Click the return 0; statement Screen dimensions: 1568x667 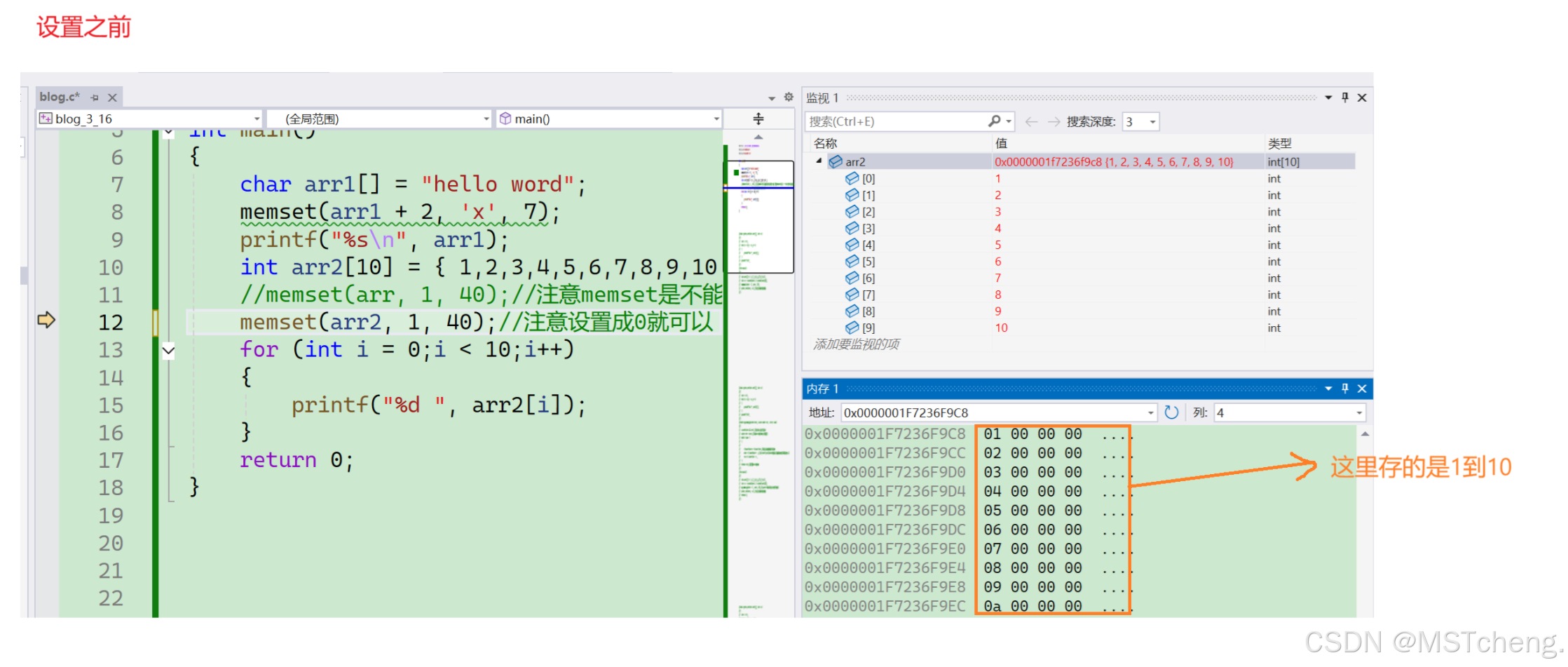tap(296, 460)
